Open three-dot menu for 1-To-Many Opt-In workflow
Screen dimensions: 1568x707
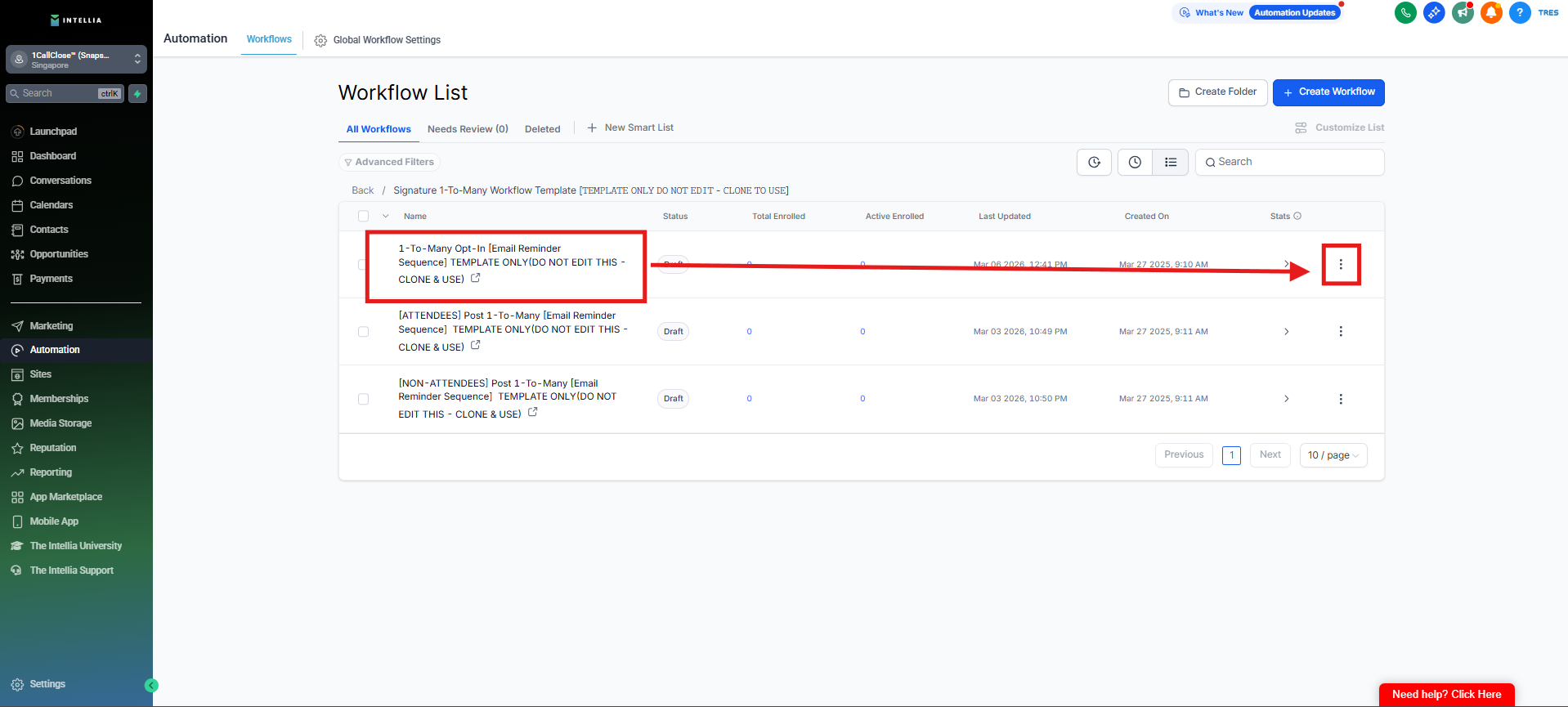pyautogui.click(x=1340, y=265)
